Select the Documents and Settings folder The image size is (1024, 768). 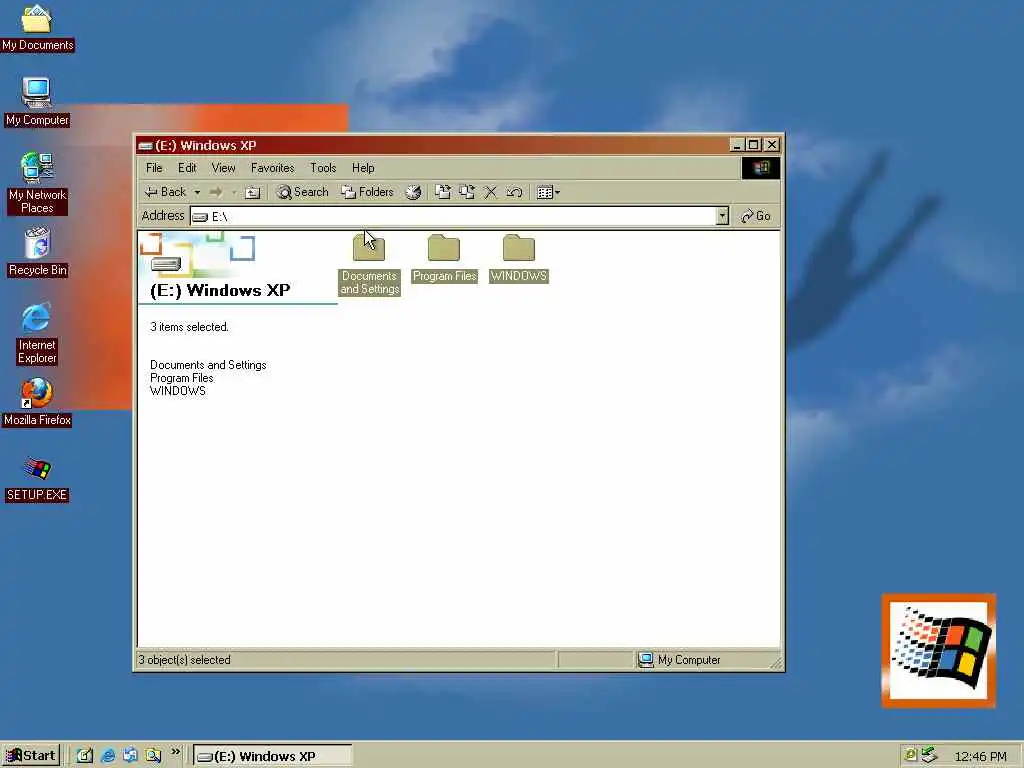[x=369, y=264]
